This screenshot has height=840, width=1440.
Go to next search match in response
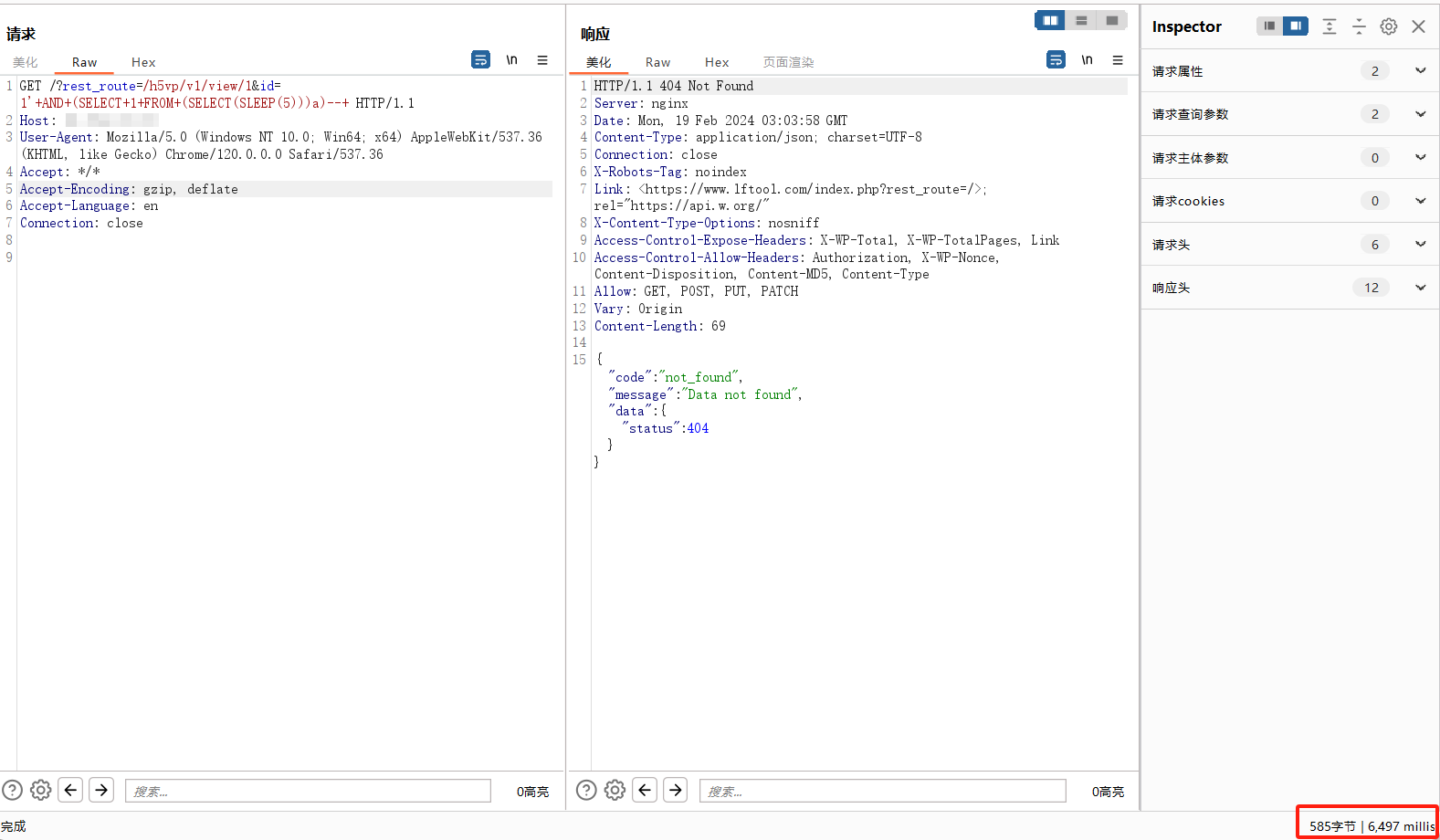pyautogui.click(x=676, y=790)
